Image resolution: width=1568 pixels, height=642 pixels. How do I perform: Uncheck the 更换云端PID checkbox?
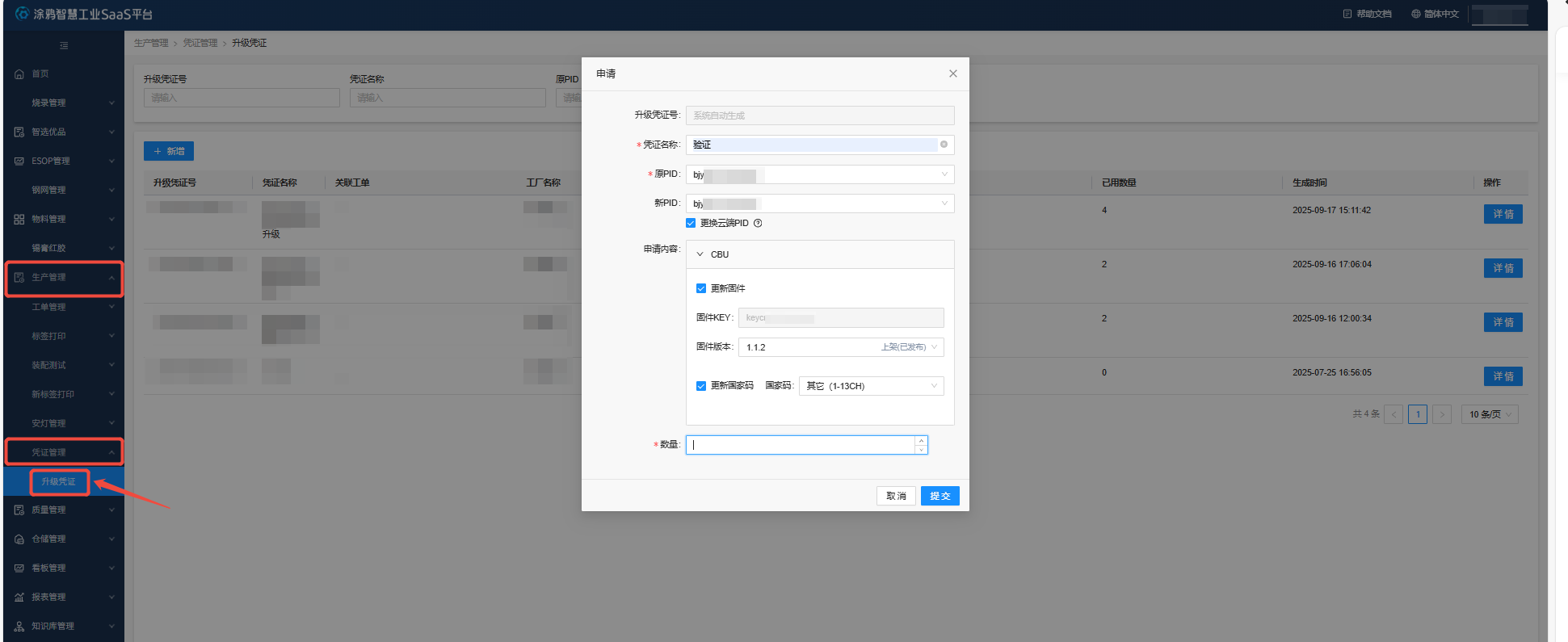point(691,224)
